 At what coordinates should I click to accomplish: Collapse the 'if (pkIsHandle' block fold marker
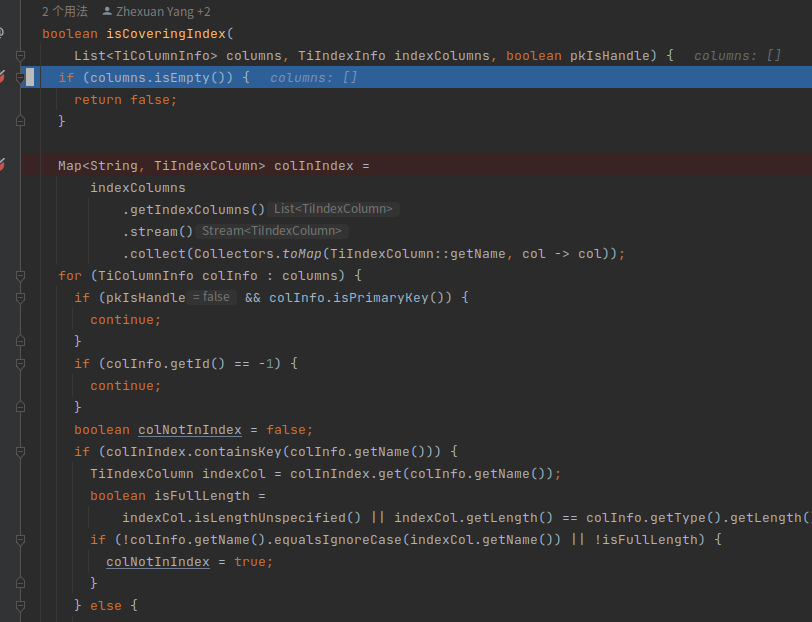(20, 298)
